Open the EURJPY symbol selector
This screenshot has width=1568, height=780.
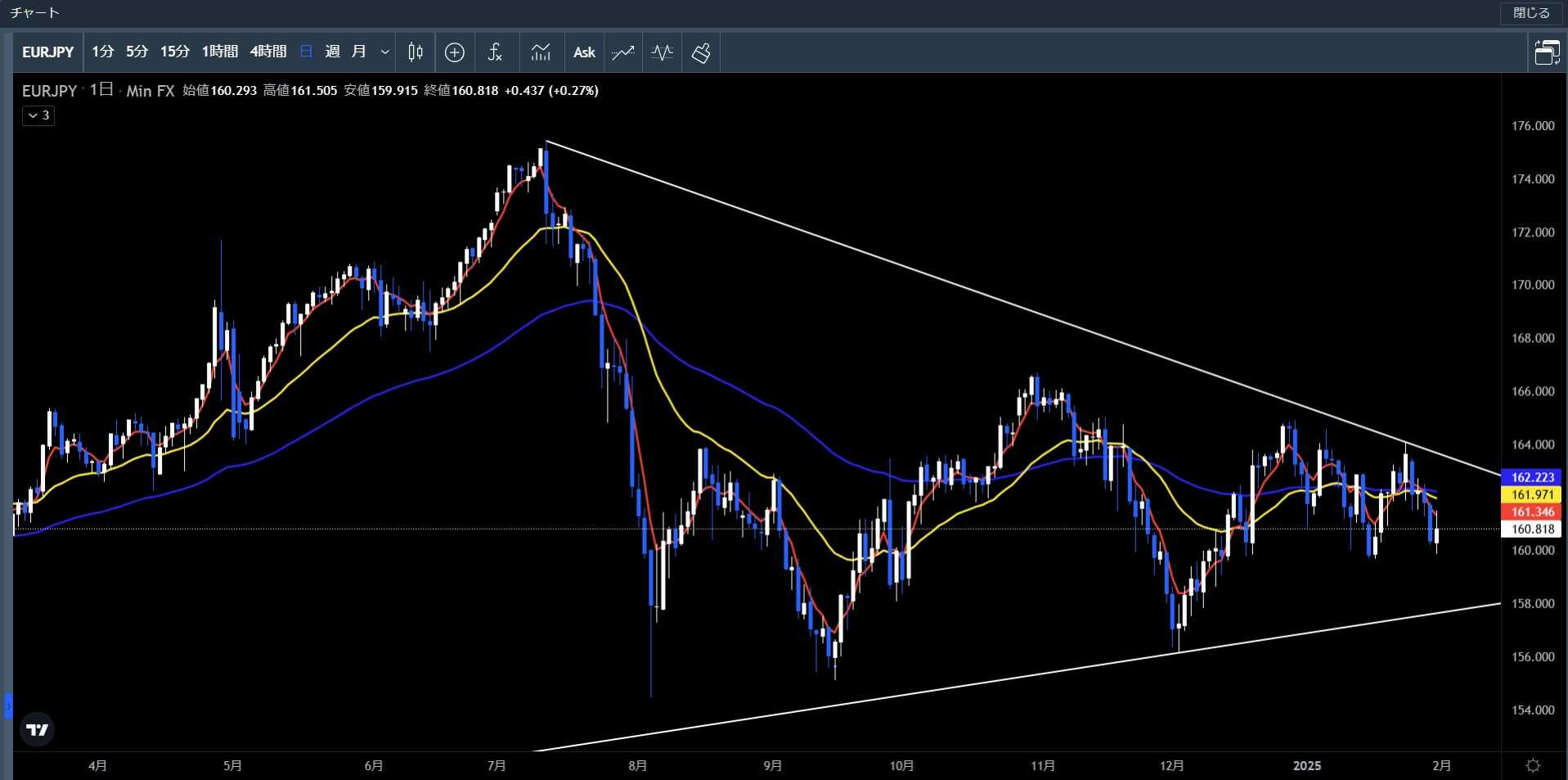pos(47,52)
